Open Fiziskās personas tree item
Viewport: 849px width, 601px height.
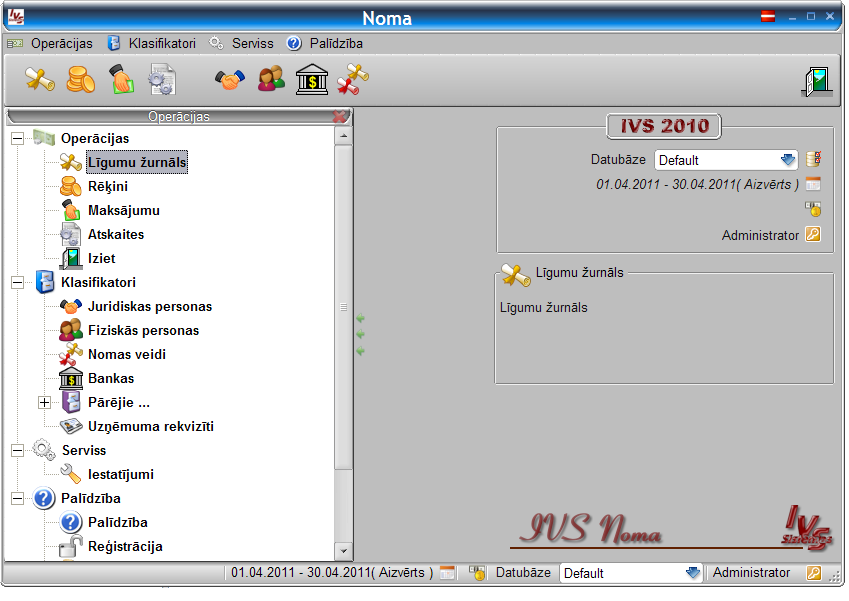tap(143, 330)
